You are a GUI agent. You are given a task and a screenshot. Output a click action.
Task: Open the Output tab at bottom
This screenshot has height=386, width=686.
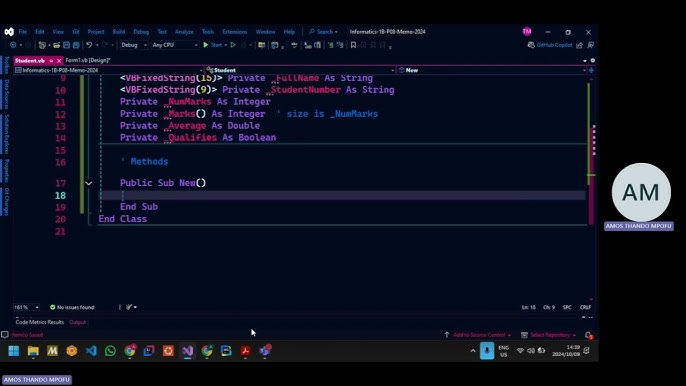(77, 322)
